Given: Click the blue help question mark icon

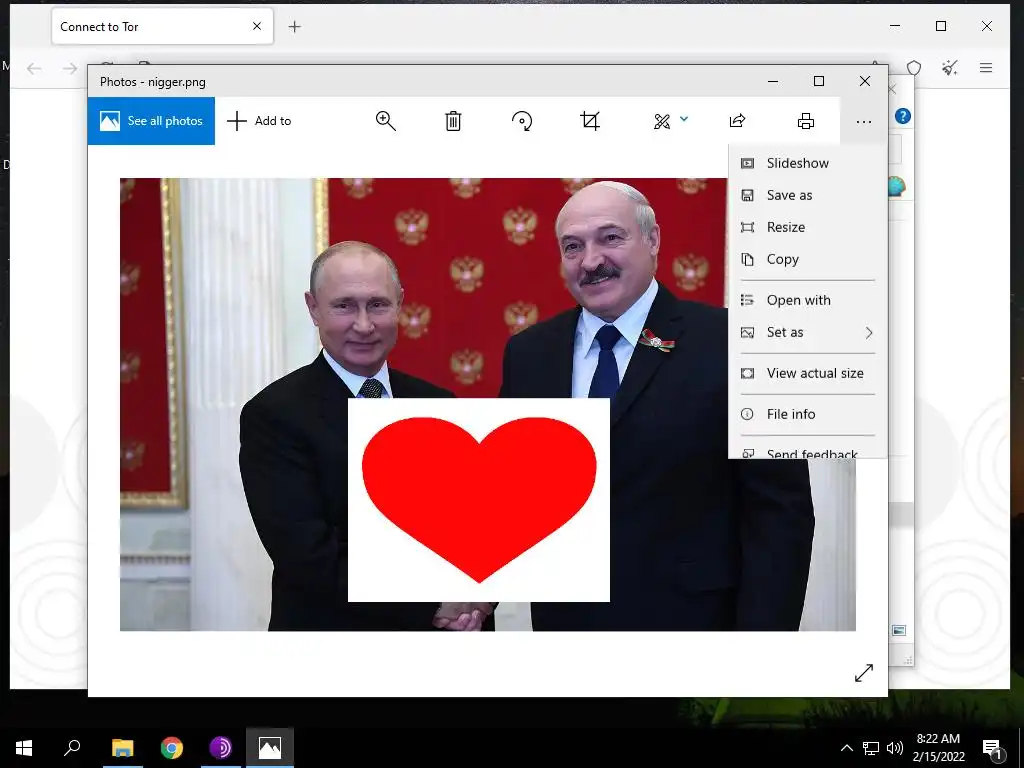Looking at the screenshot, I should coord(903,116).
